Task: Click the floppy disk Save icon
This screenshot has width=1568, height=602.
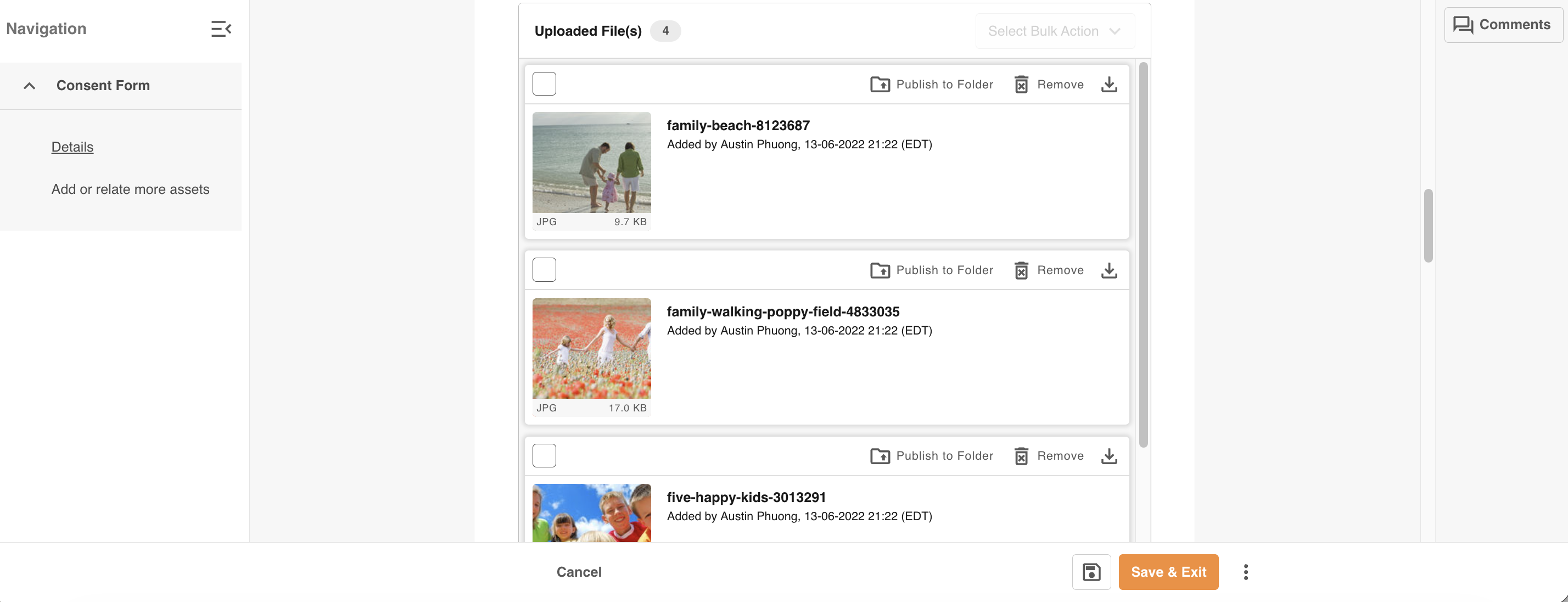Action: pyautogui.click(x=1091, y=572)
